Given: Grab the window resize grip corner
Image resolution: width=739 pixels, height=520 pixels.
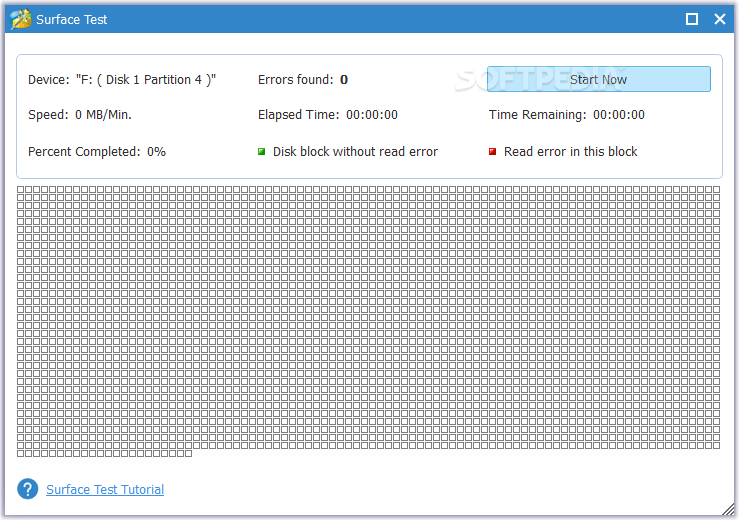Looking at the screenshot, I should point(728,509).
